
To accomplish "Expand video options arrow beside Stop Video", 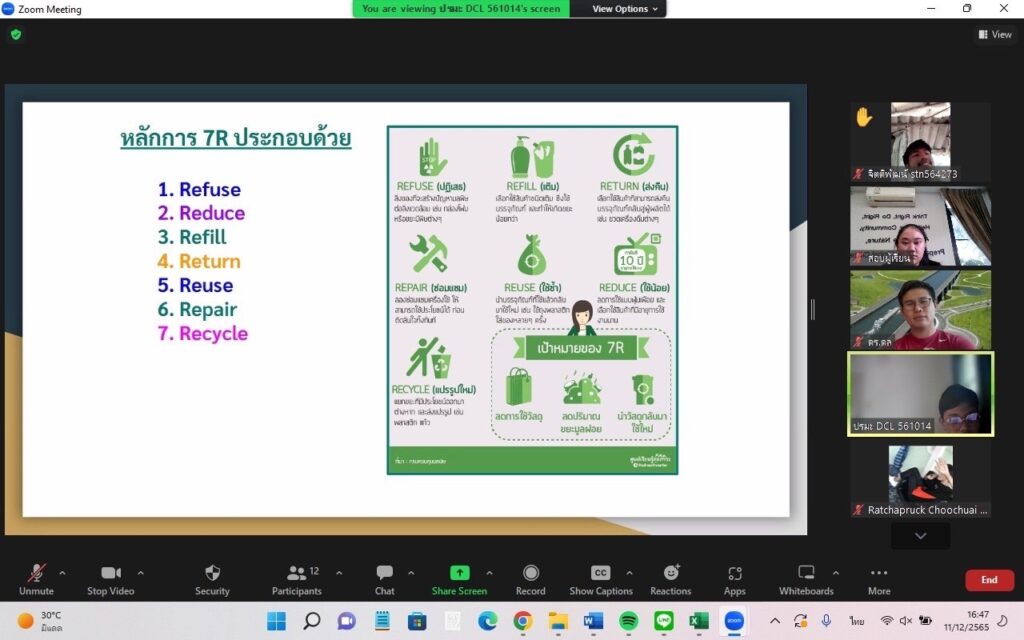I will coord(140,573).
